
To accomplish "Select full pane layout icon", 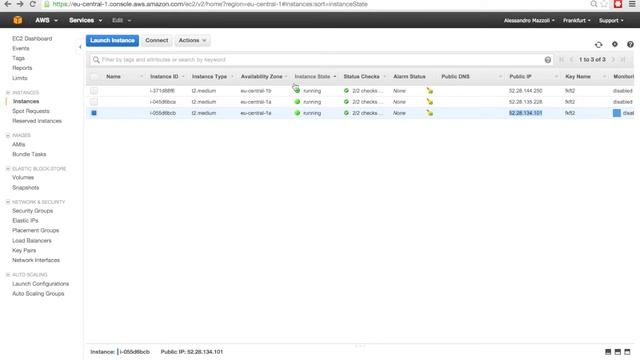I will click(627, 352).
